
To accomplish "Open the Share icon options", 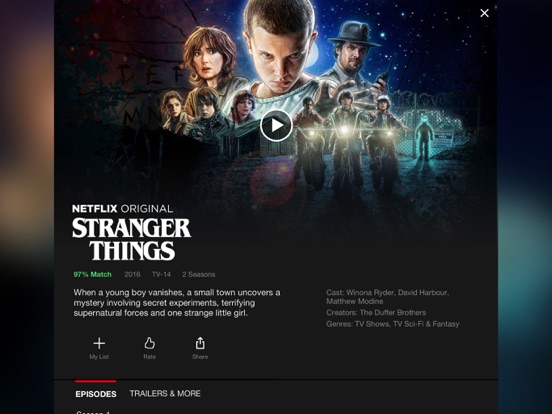I will point(200,343).
